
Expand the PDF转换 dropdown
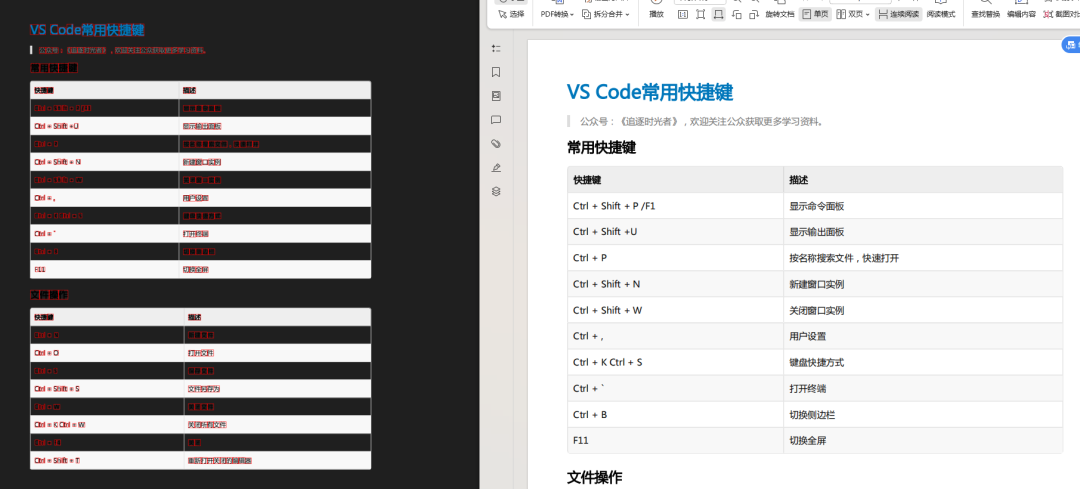[556, 14]
